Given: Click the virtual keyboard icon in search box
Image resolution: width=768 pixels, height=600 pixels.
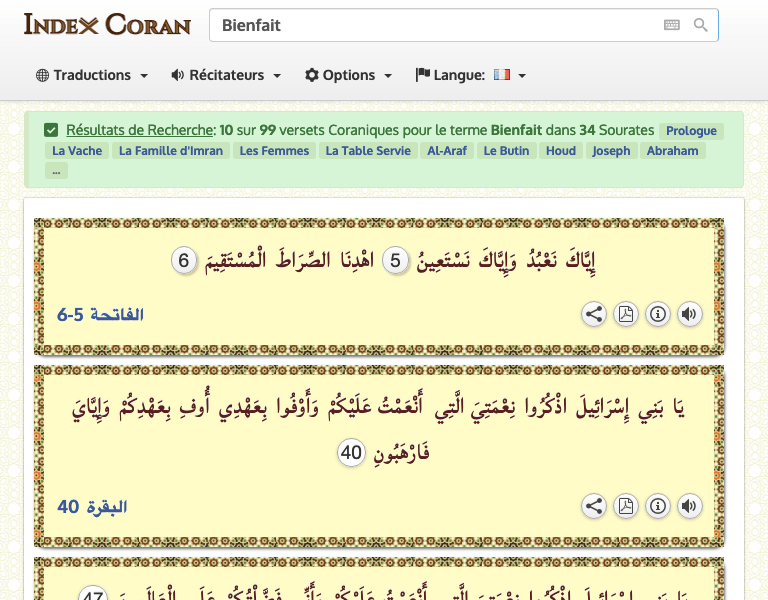Looking at the screenshot, I should point(671,25).
